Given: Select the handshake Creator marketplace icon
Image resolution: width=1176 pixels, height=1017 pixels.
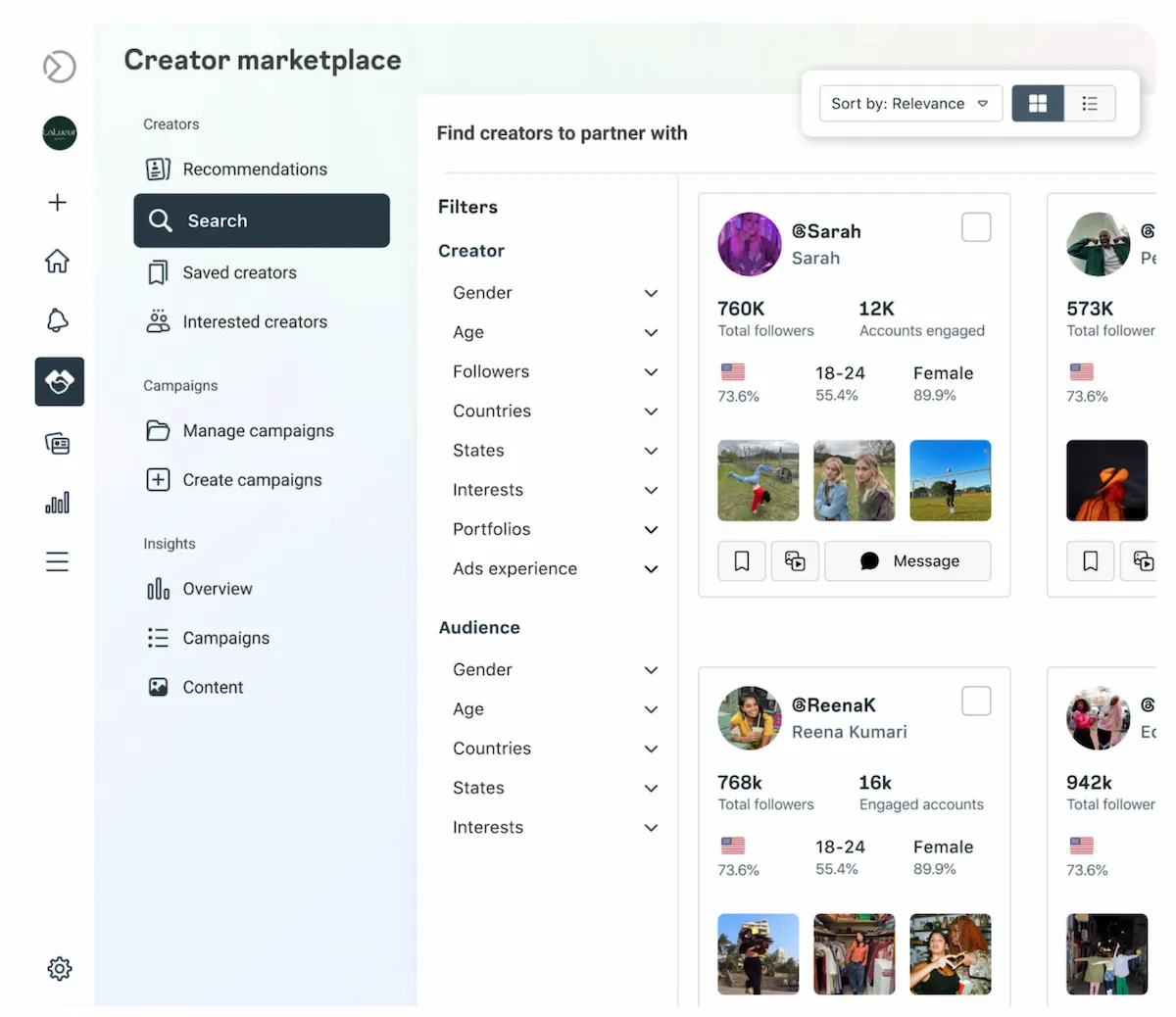Looking at the screenshot, I should tap(59, 381).
